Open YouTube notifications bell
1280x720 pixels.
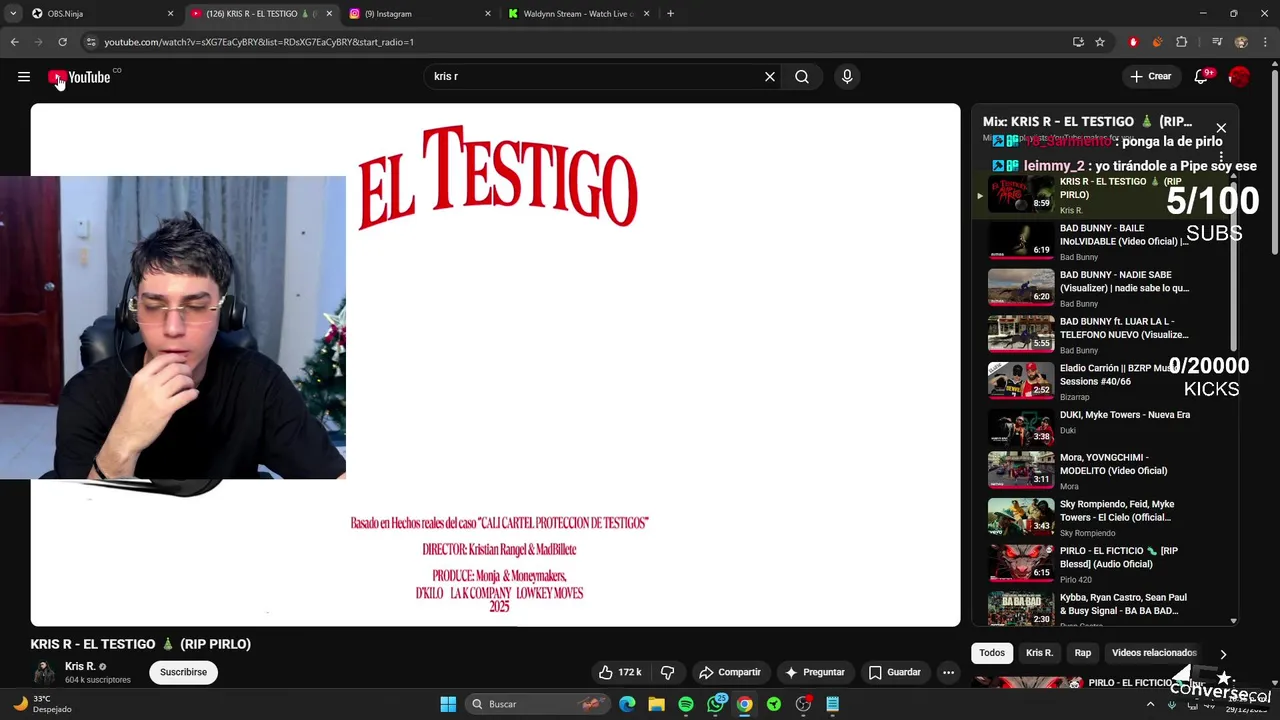[1201, 77]
